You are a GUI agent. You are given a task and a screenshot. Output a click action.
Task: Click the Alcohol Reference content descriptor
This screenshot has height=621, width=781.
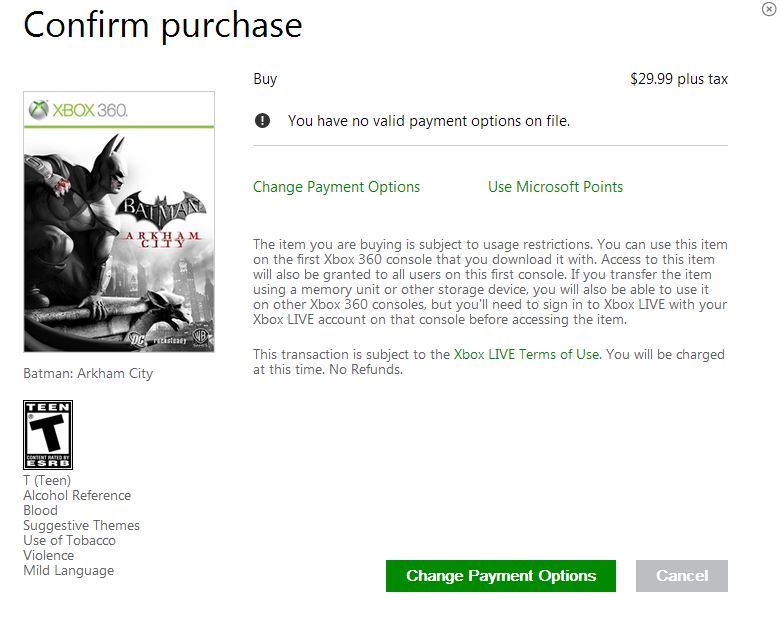[x=77, y=495]
